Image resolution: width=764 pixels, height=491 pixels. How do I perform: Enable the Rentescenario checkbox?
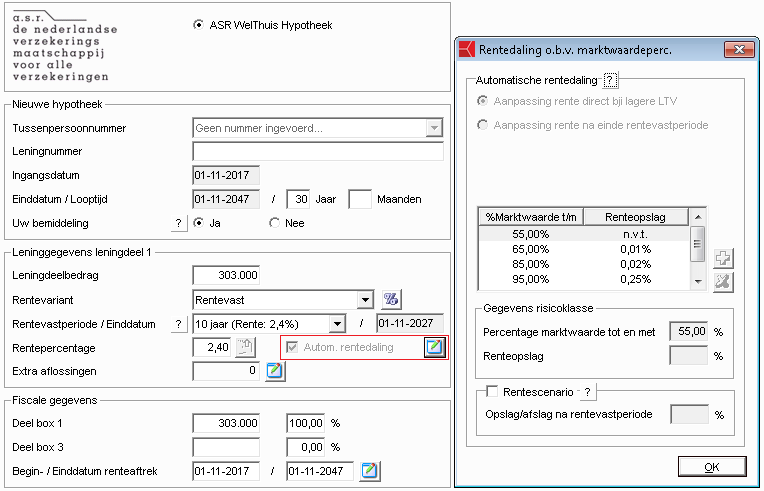(492, 391)
